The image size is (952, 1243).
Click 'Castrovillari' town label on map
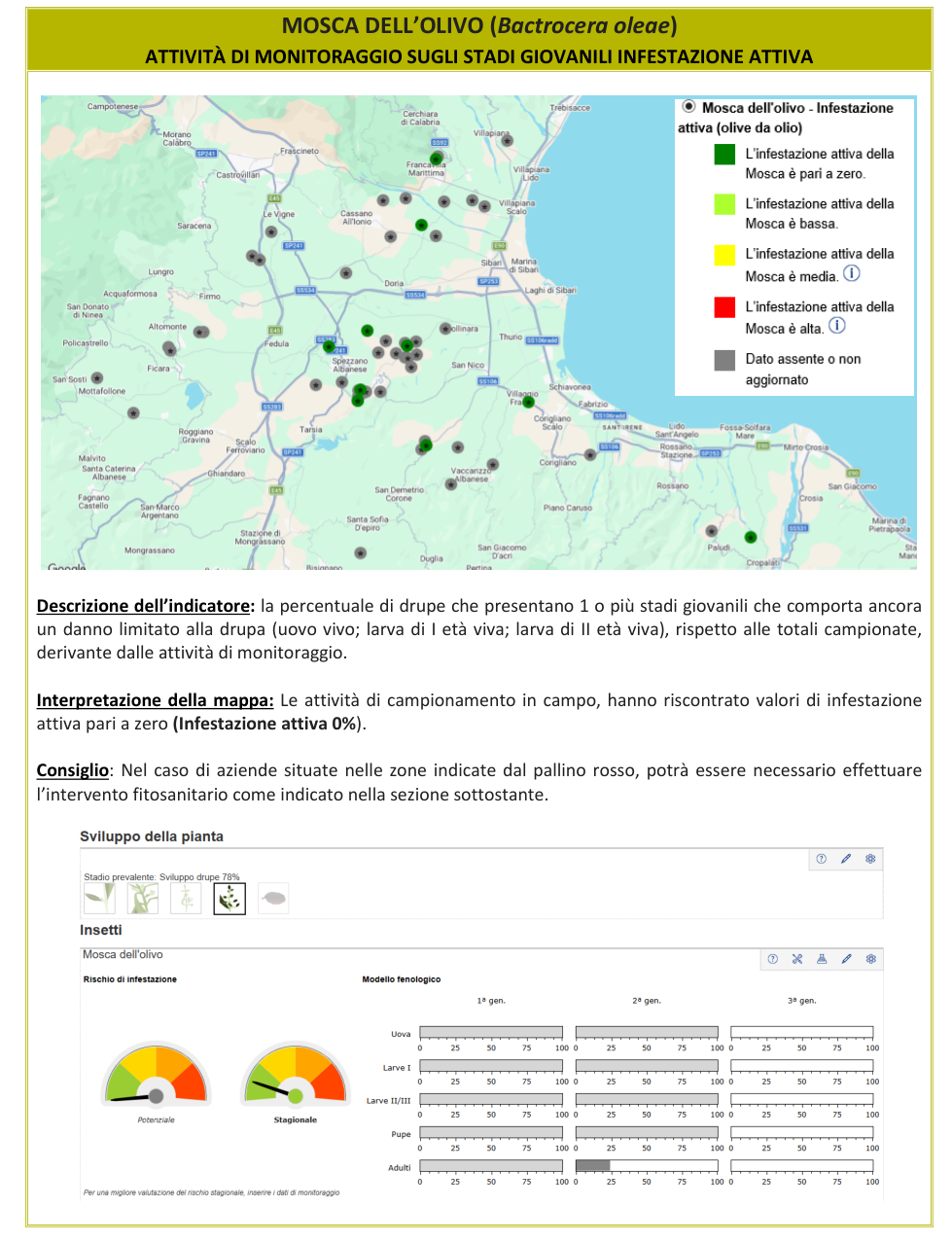coord(238,176)
